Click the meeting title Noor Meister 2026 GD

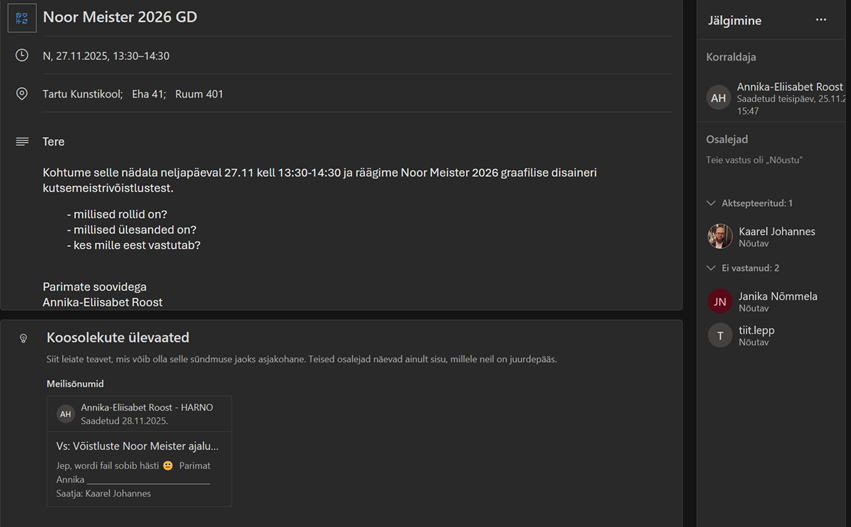pyautogui.click(x=120, y=17)
